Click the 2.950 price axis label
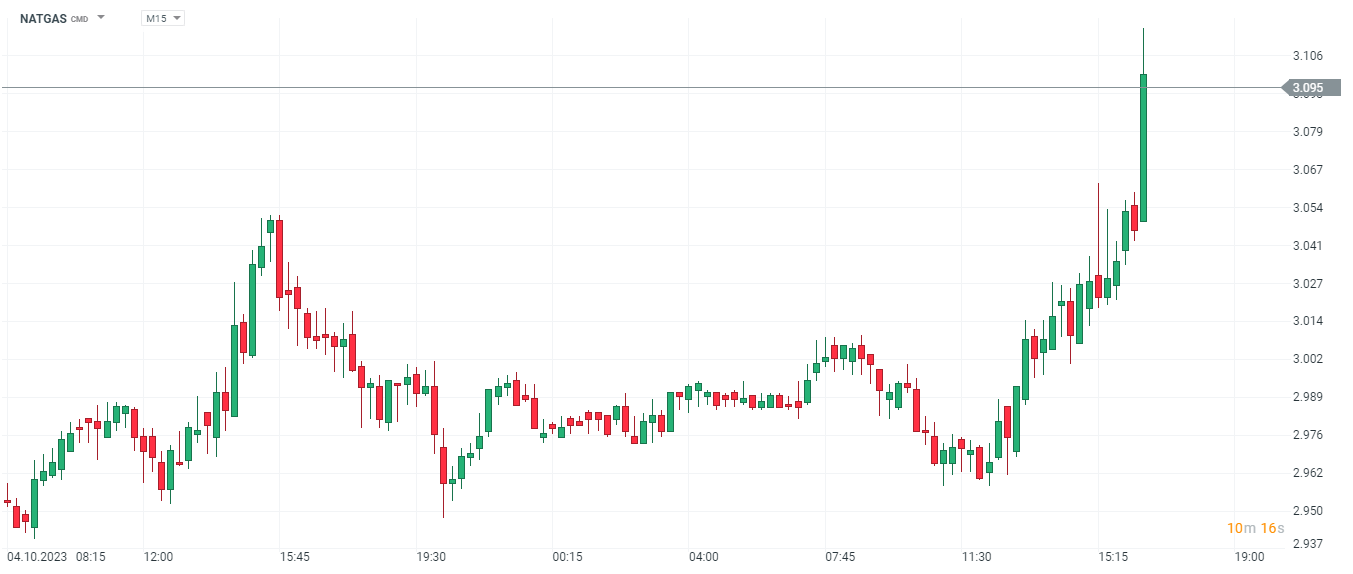 click(x=1308, y=511)
